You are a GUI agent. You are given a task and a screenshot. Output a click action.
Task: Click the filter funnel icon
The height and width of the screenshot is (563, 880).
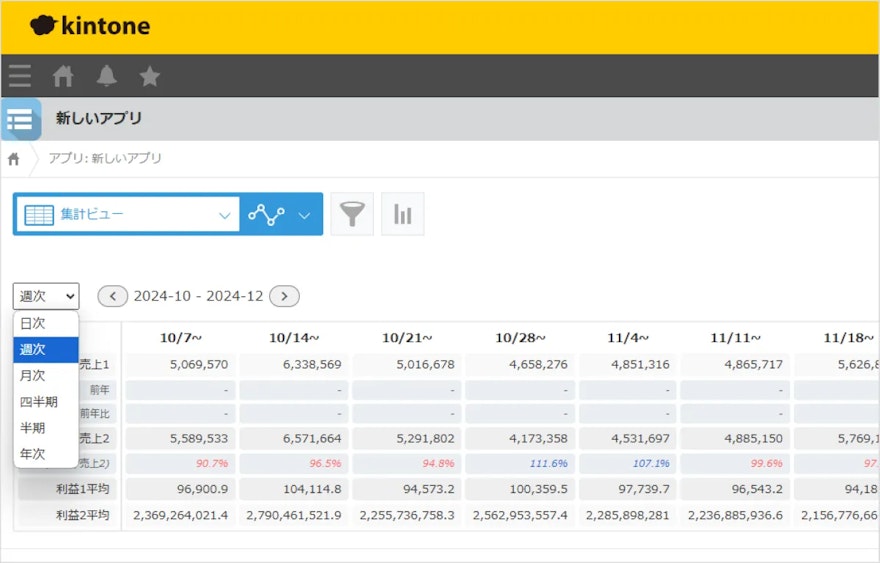352,214
